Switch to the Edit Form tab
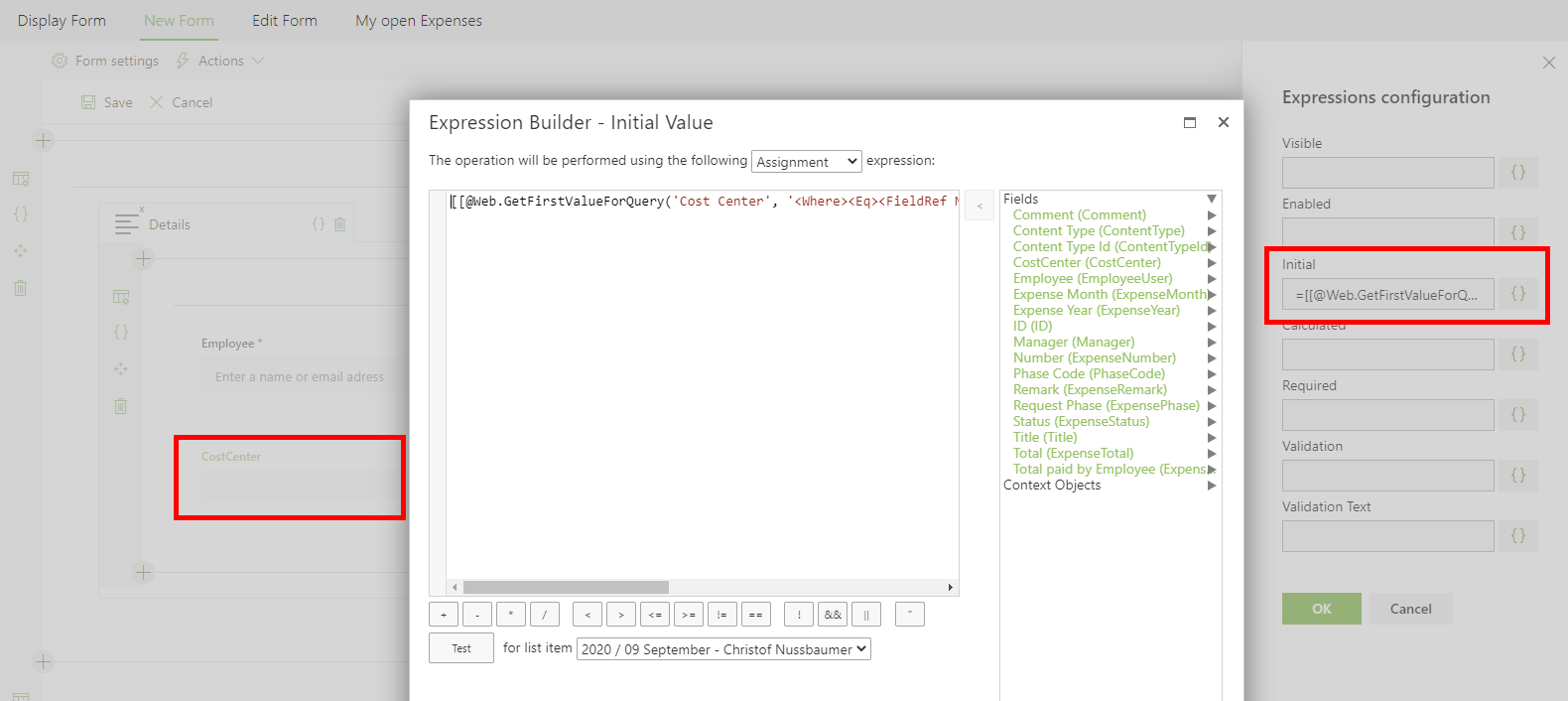This screenshot has width=1568, height=701. coord(285,21)
